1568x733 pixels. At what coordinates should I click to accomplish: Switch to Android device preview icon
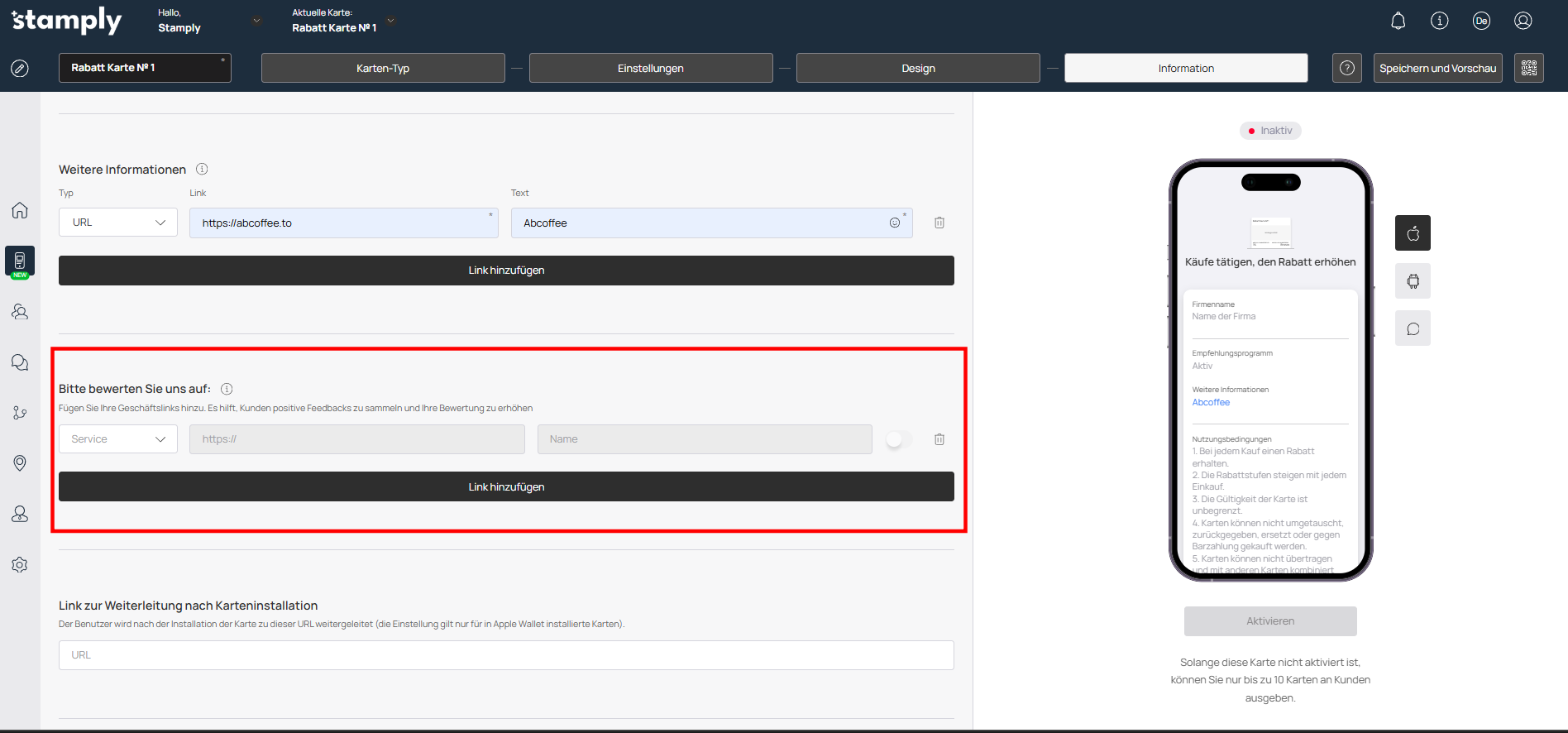point(1413,281)
